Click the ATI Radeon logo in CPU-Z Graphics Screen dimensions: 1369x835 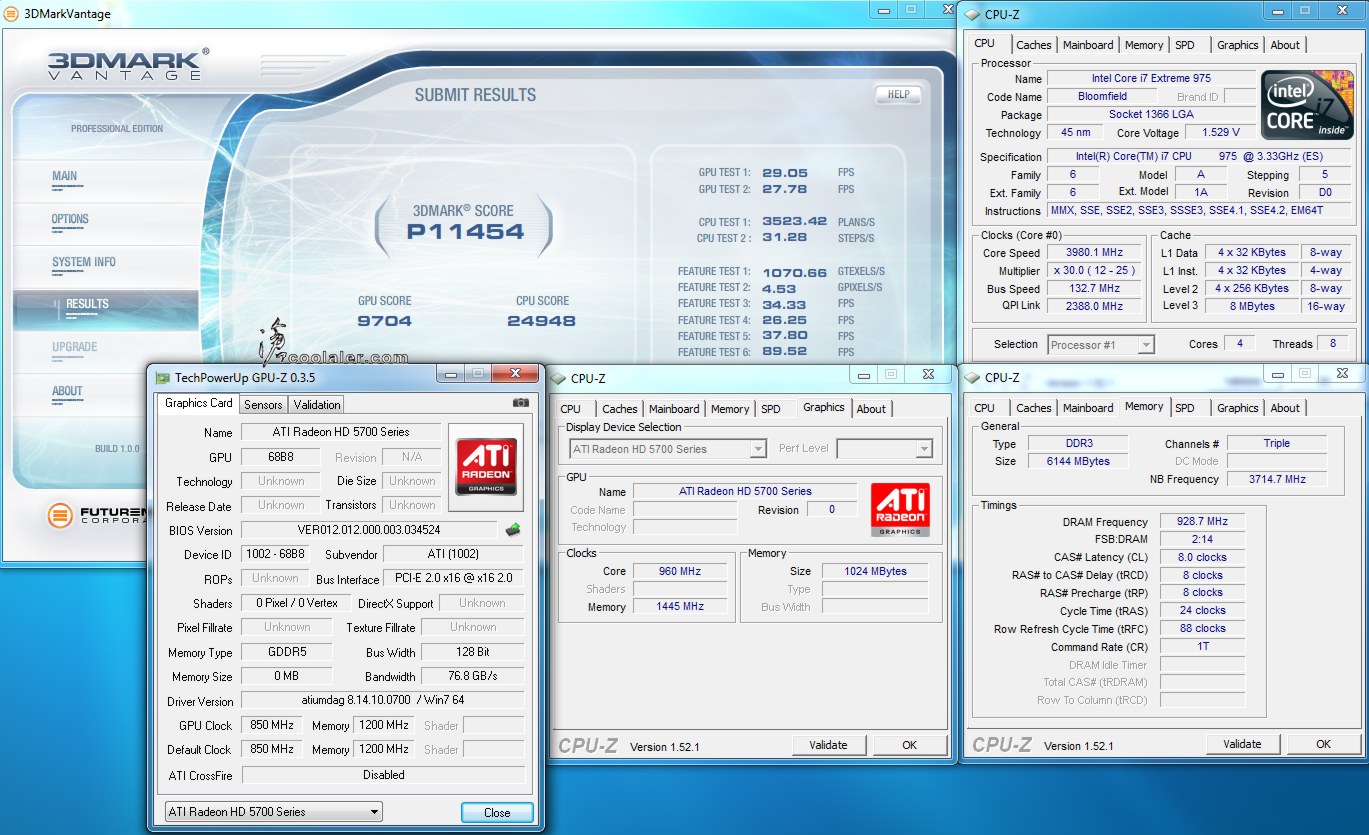900,510
